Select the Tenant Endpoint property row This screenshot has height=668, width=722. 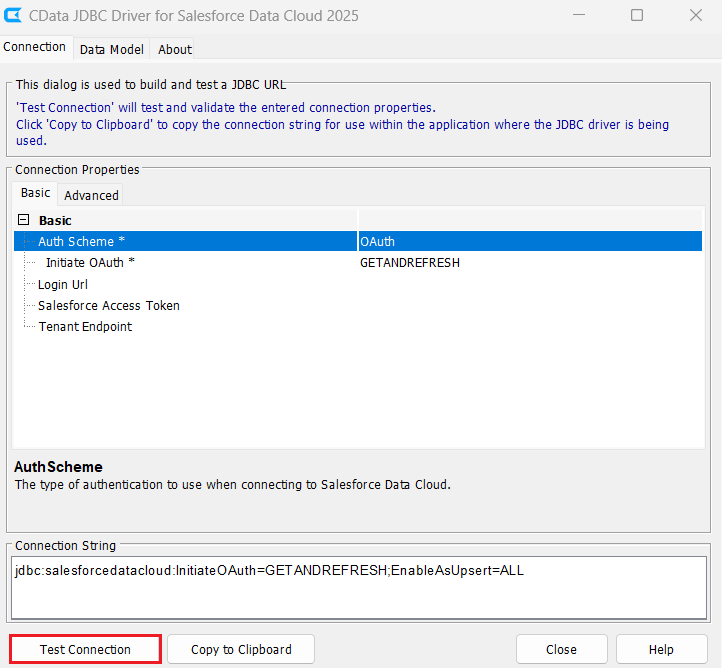point(85,326)
